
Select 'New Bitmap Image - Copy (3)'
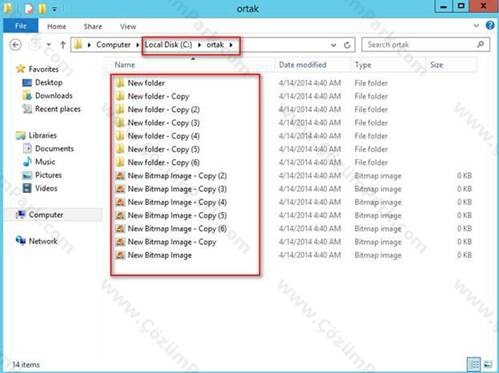[177, 189]
